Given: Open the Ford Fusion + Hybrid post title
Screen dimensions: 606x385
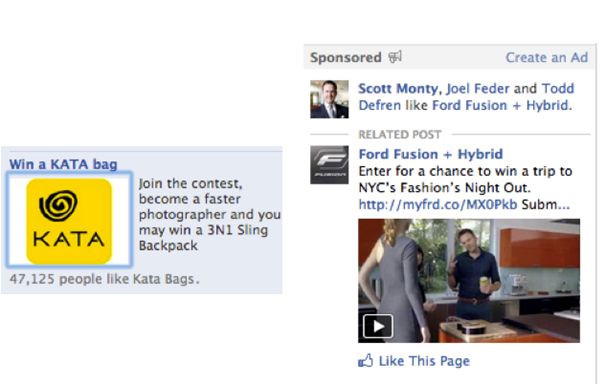Looking at the screenshot, I should pos(431,154).
